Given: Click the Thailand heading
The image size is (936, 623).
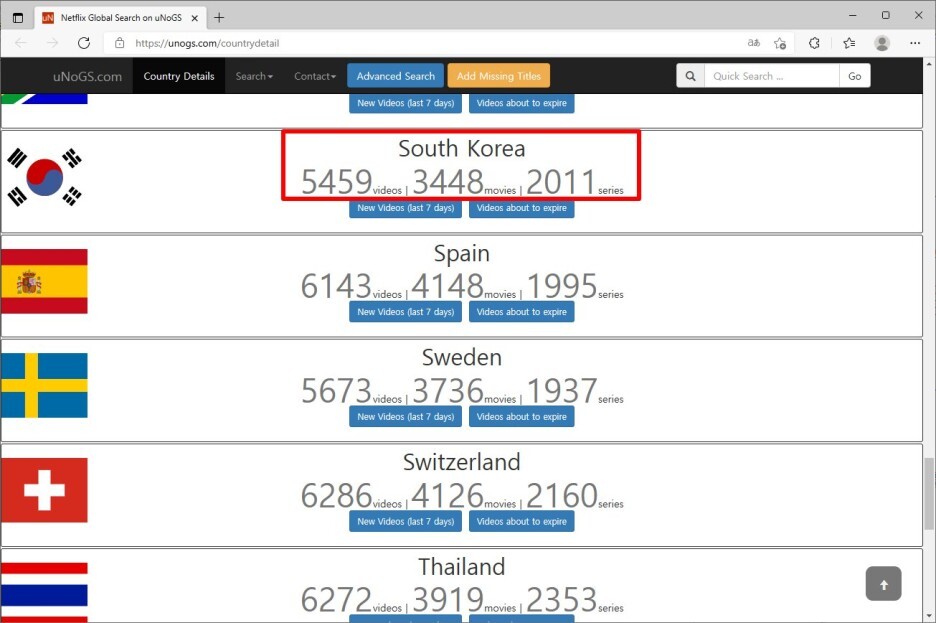Looking at the screenshot, I should [461, 566].
